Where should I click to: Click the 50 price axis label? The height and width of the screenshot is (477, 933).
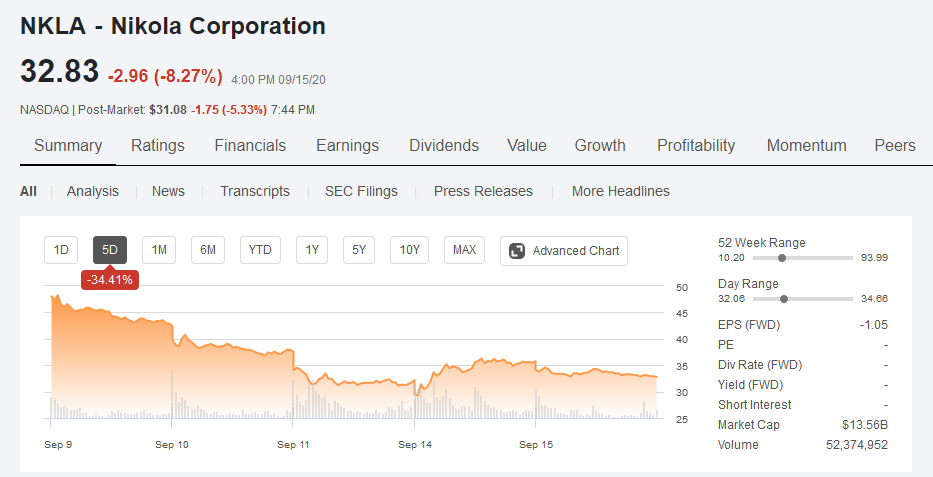682,288
